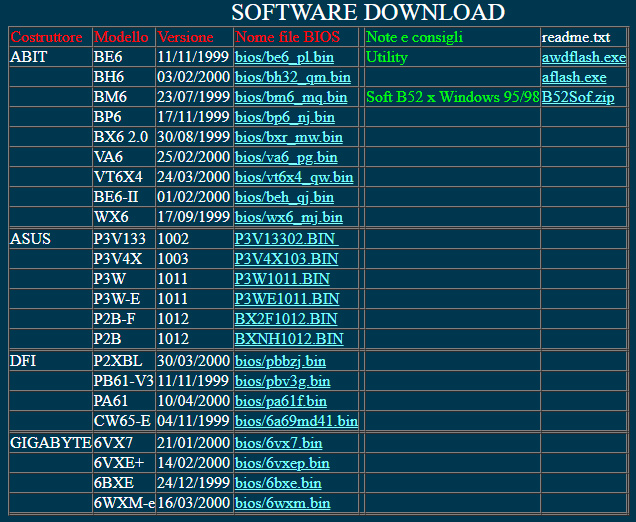Open the bios/vt6x4_qw.bin link
The width and height of the screenshot is (636, 522).
(x=293, y=177)
